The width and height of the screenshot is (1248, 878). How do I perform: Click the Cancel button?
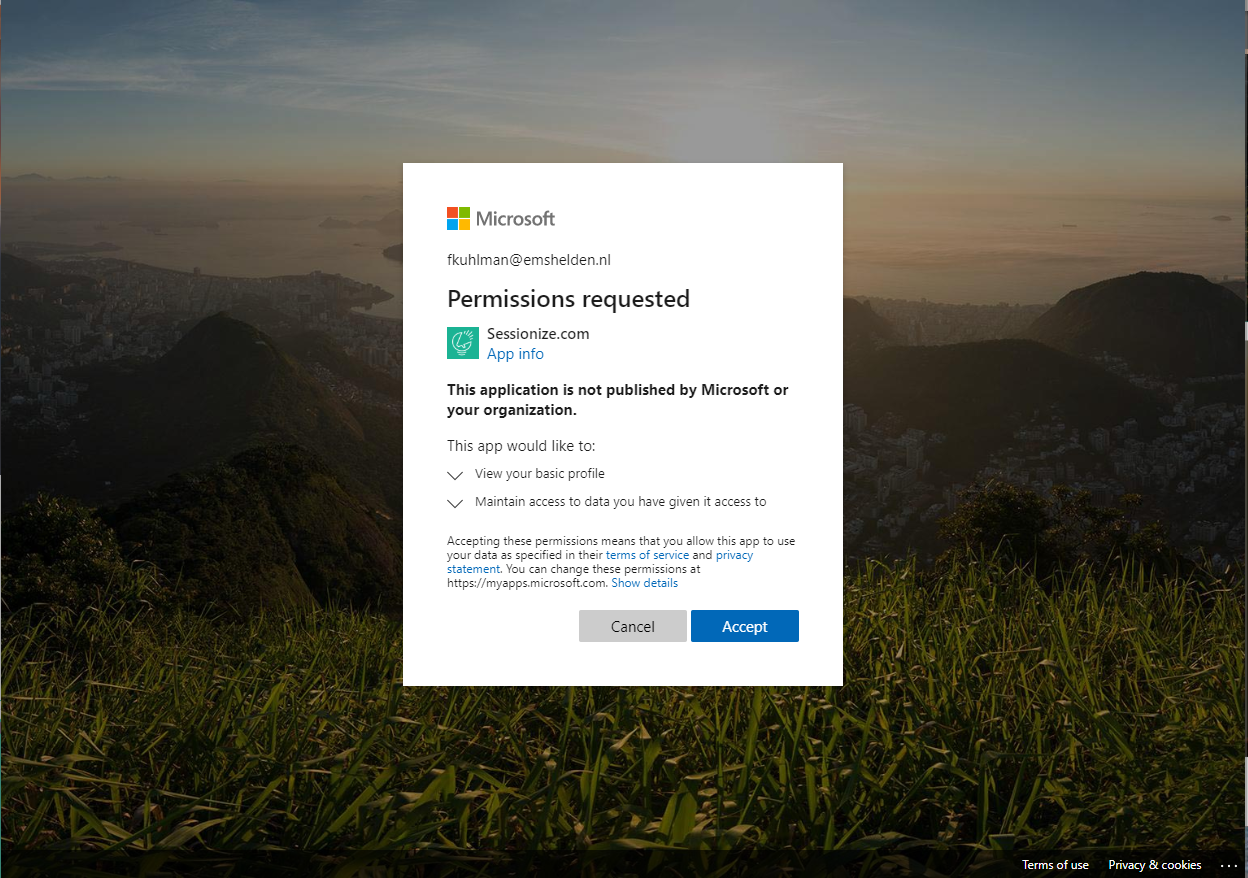[x=633, y=626]
